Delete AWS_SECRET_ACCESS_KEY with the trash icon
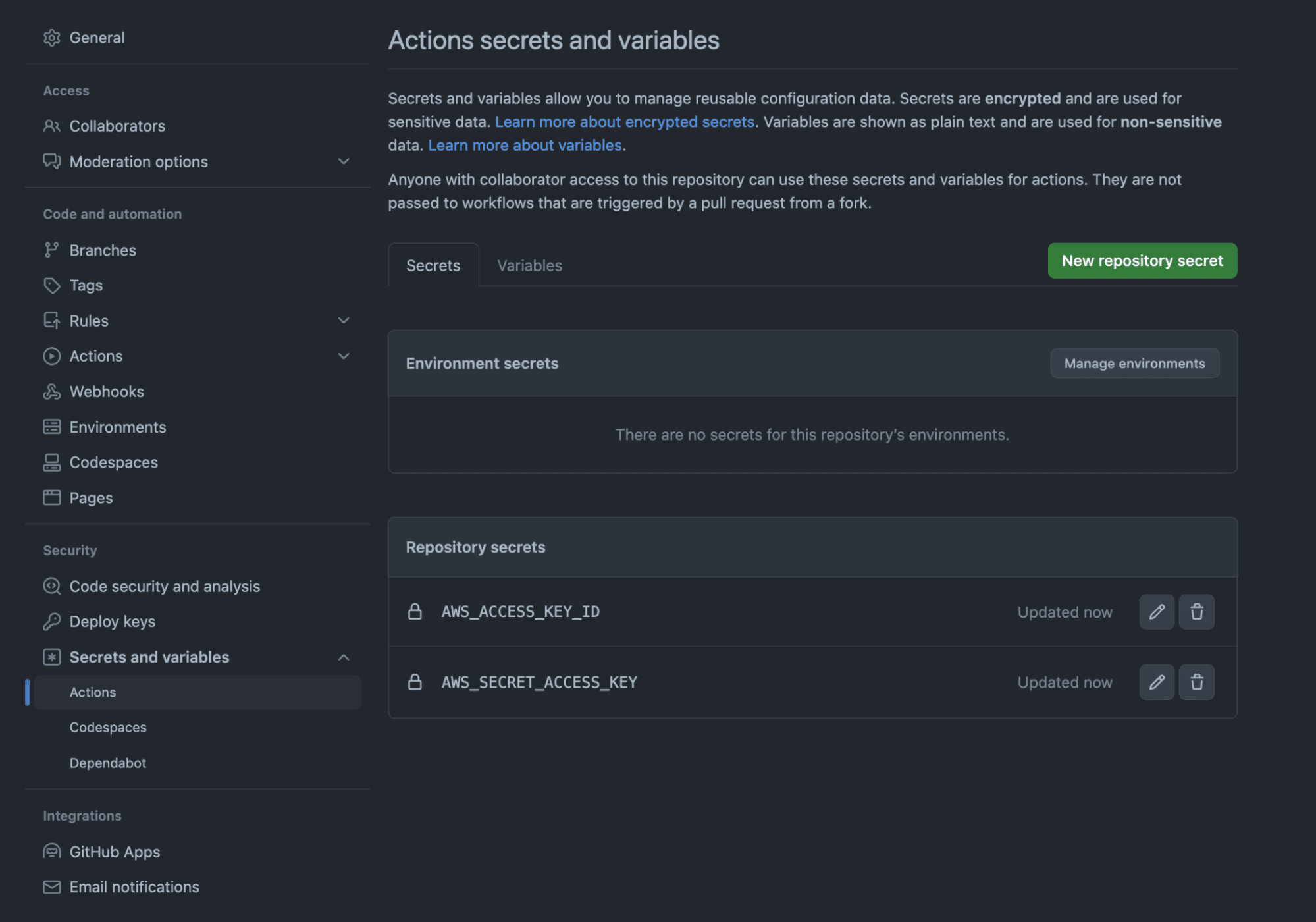Screen dimensions: 1316x922 (1197, 682)
